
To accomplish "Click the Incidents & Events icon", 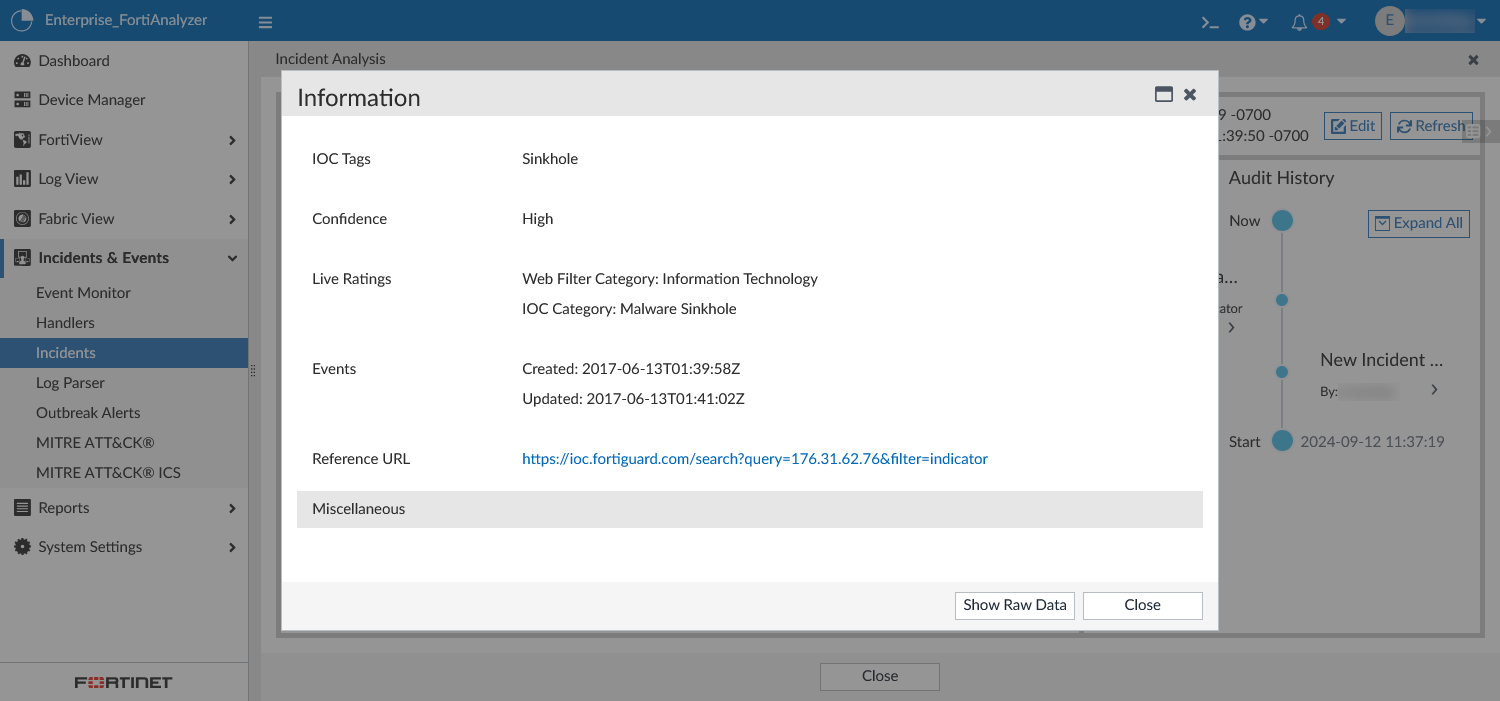I will point(22,258).
